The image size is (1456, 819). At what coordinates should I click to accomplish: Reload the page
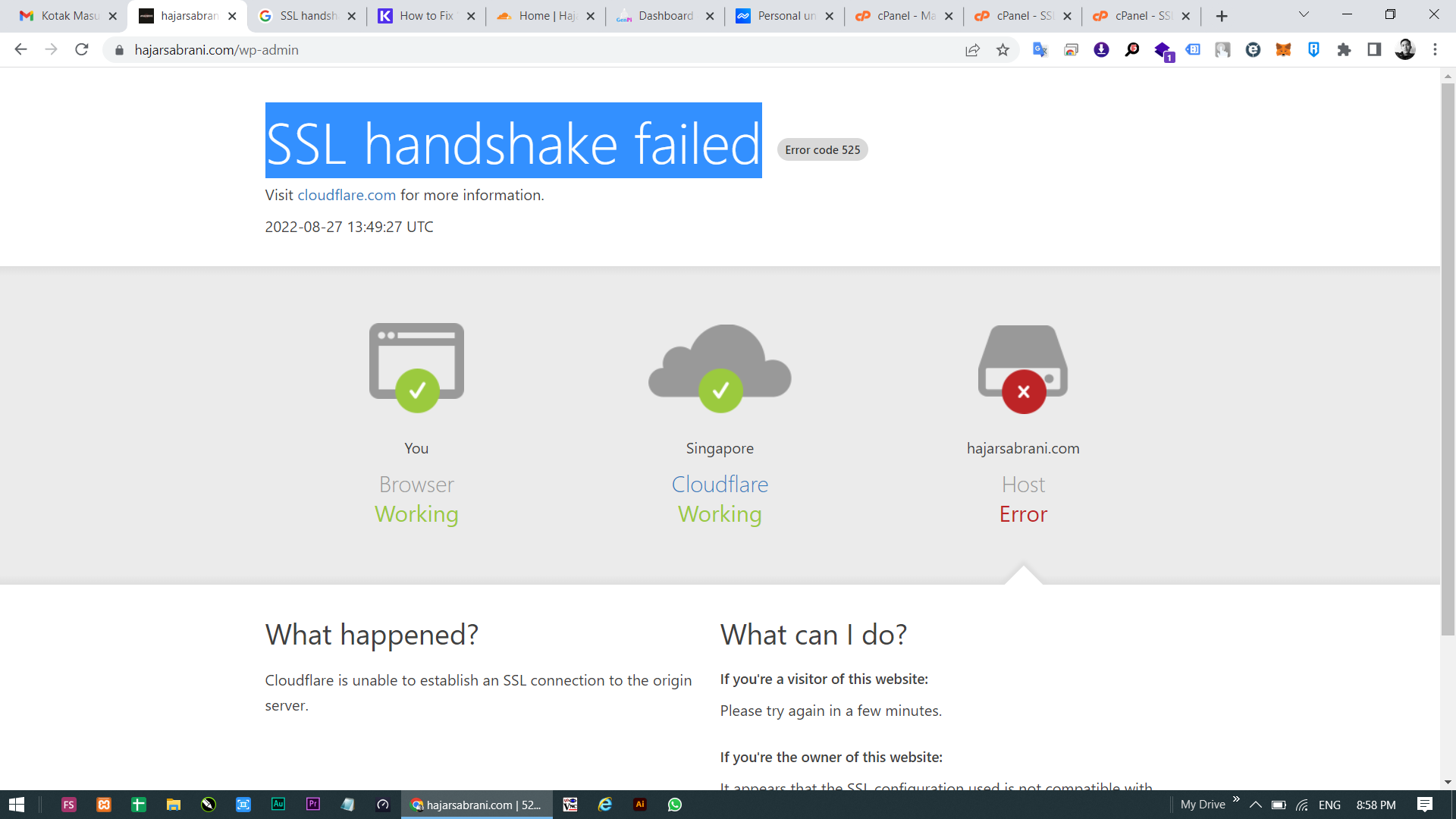point(82,50)
